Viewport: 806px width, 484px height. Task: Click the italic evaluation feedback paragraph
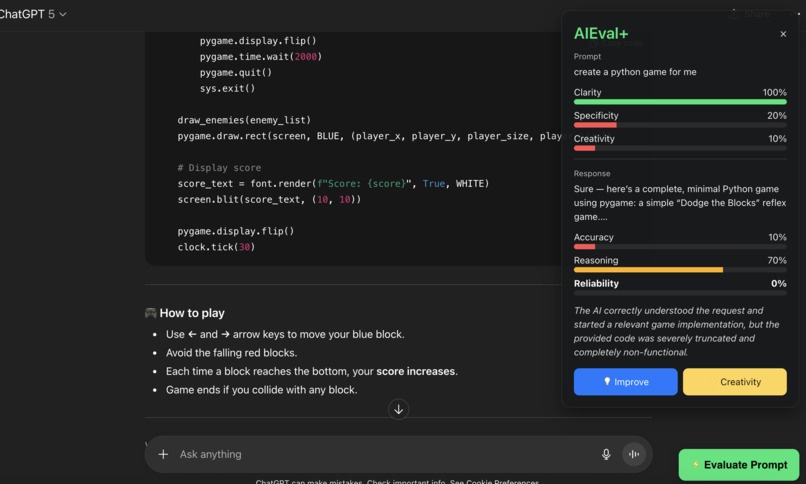676,331
